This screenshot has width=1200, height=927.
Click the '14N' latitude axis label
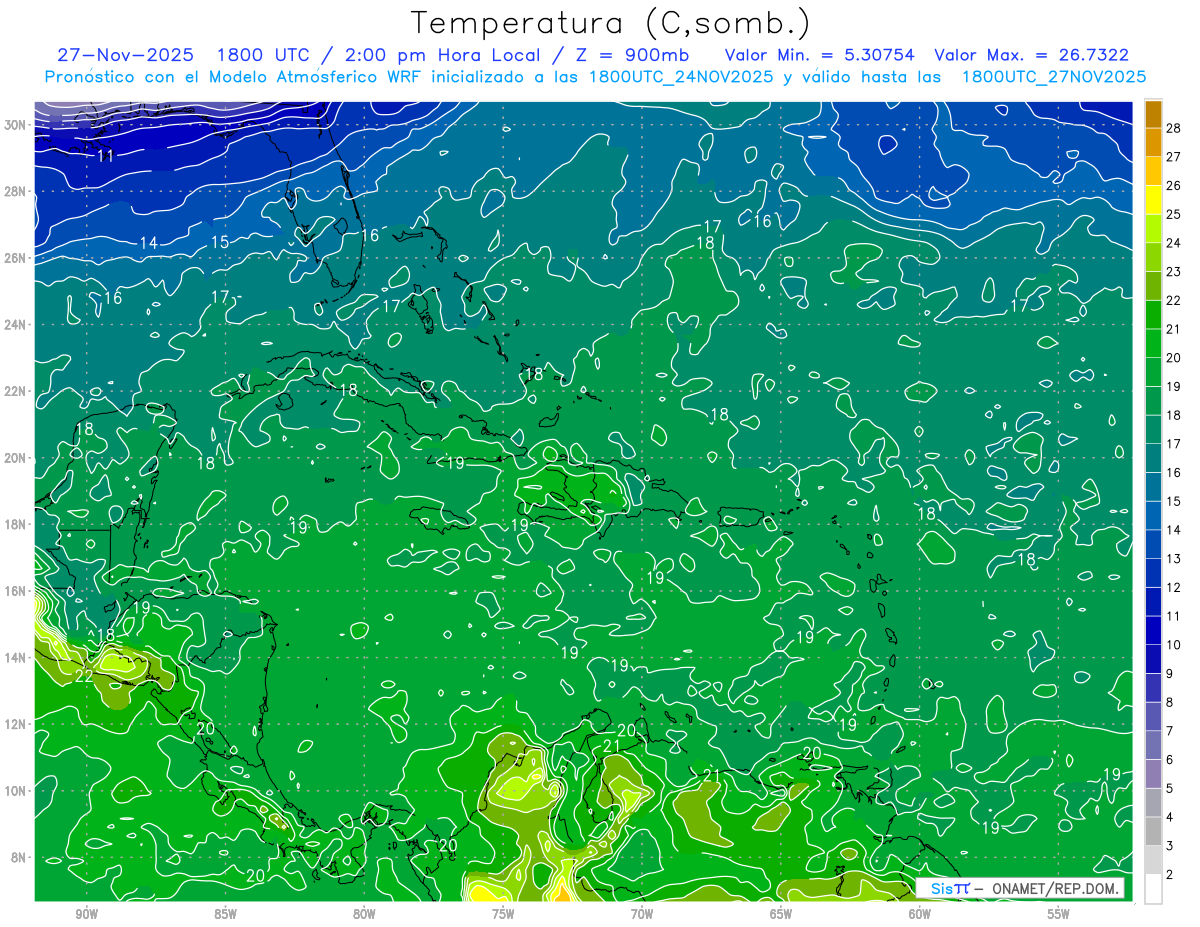coord(15,658)
